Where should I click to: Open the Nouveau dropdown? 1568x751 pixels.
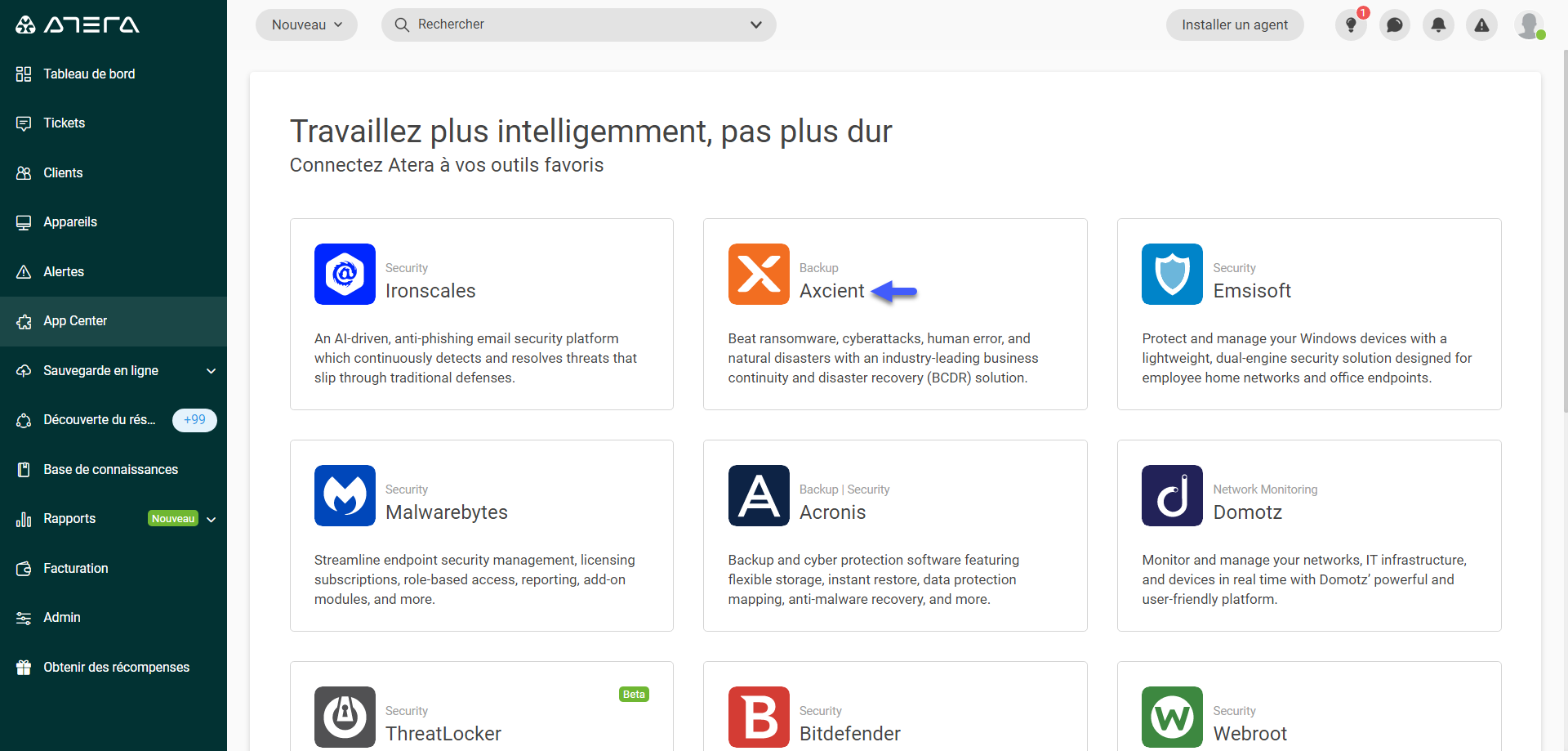(x=306, y=25)
